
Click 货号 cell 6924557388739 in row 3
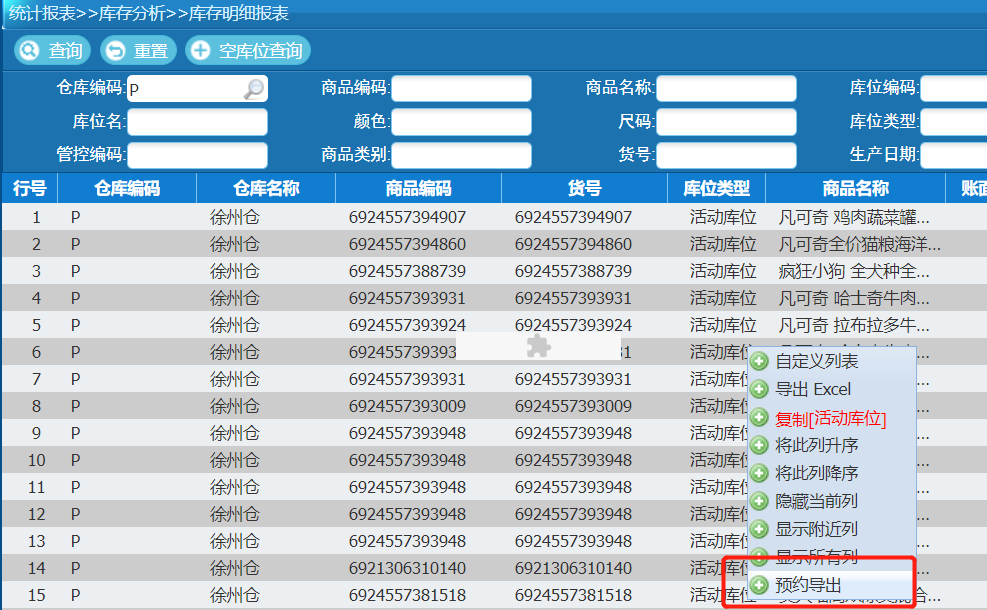[x=573, y=271]
